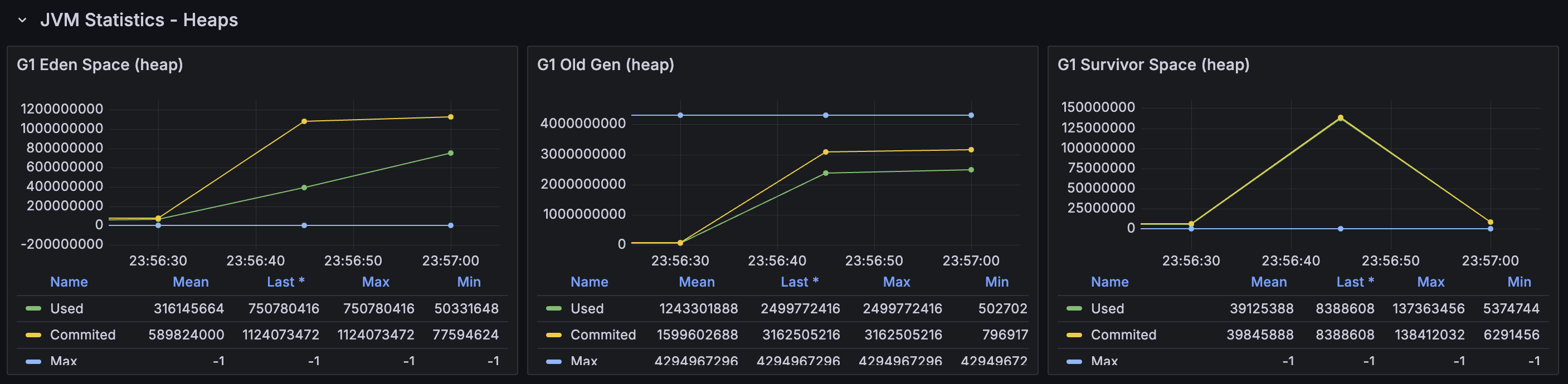Sort Eden Space legend by Max column
Screen dimensions: 1568x384
click(x=376, y=282)
